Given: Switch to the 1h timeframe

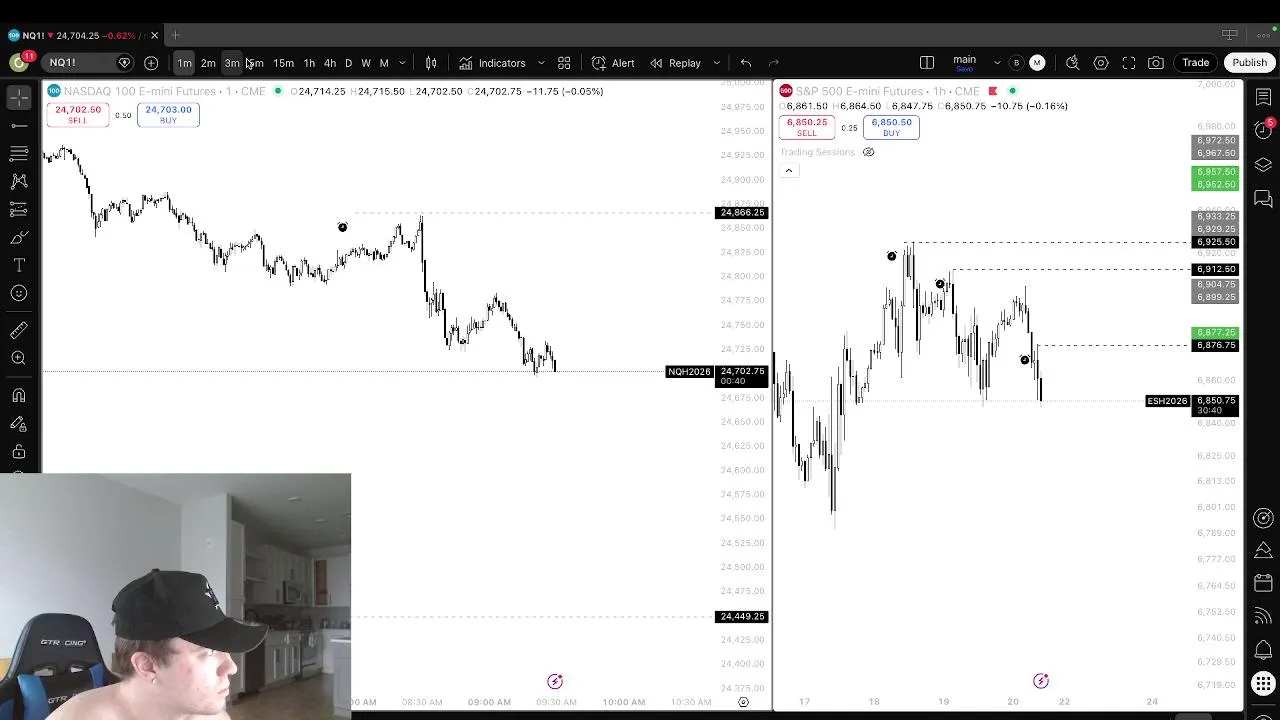Looking at the screenshot, I should coord(309,63).
